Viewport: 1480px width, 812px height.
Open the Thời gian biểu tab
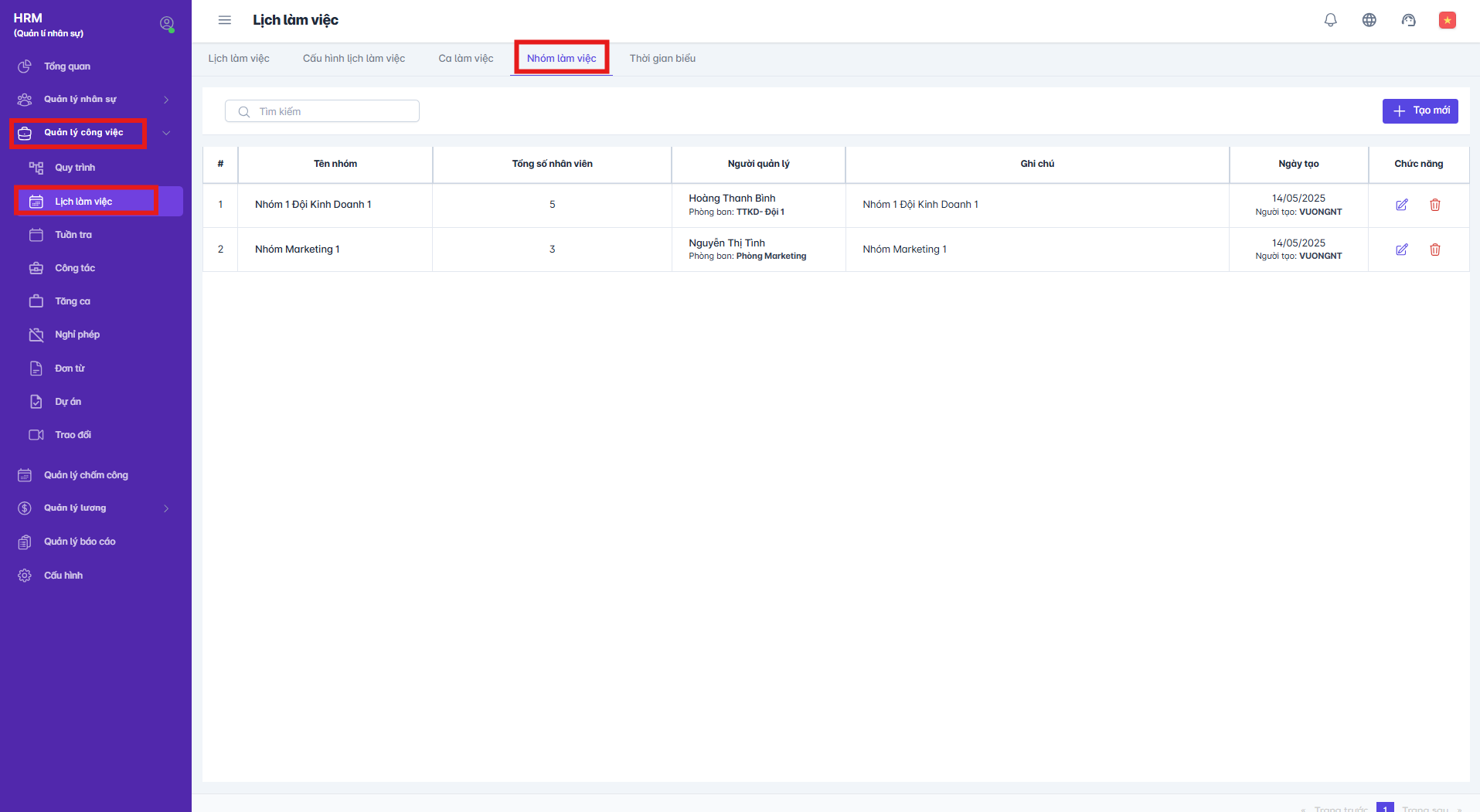[662, 59]
